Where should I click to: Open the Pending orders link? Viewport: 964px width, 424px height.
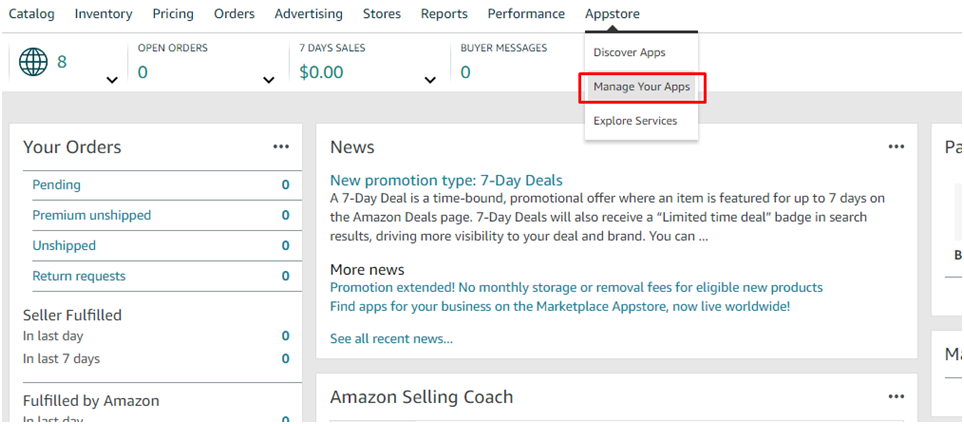[57, 185]
